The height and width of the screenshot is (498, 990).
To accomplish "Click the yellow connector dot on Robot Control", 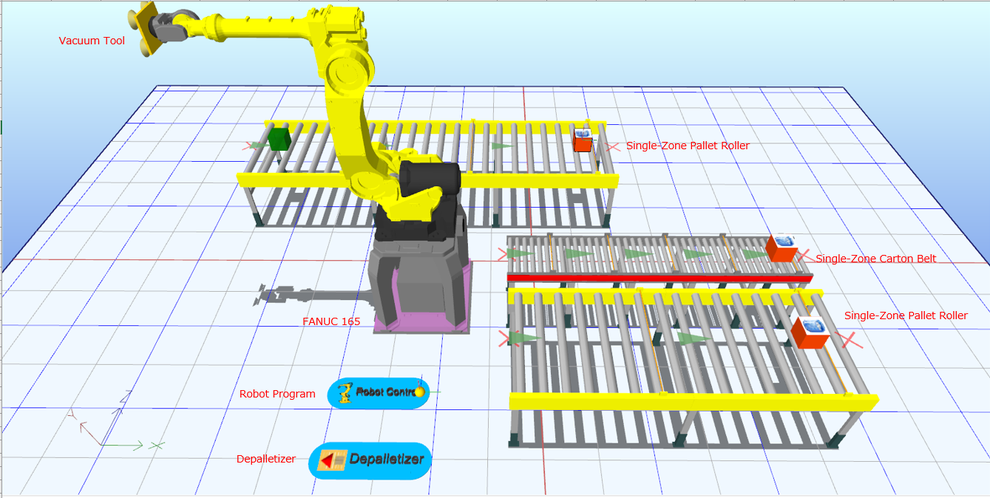I will (419, 393).
